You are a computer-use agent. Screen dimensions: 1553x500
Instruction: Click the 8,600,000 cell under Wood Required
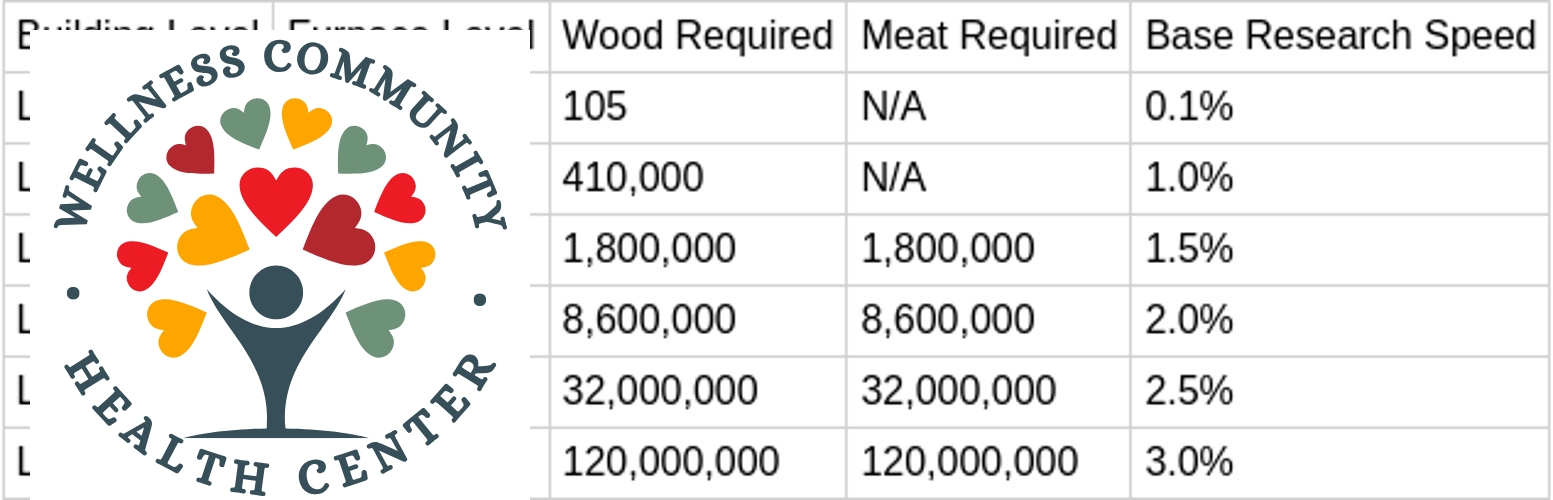tap(697, 320)
